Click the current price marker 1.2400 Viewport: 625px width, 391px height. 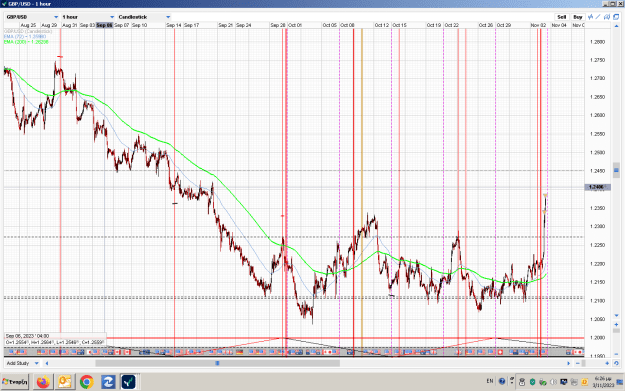coord(597,187)
